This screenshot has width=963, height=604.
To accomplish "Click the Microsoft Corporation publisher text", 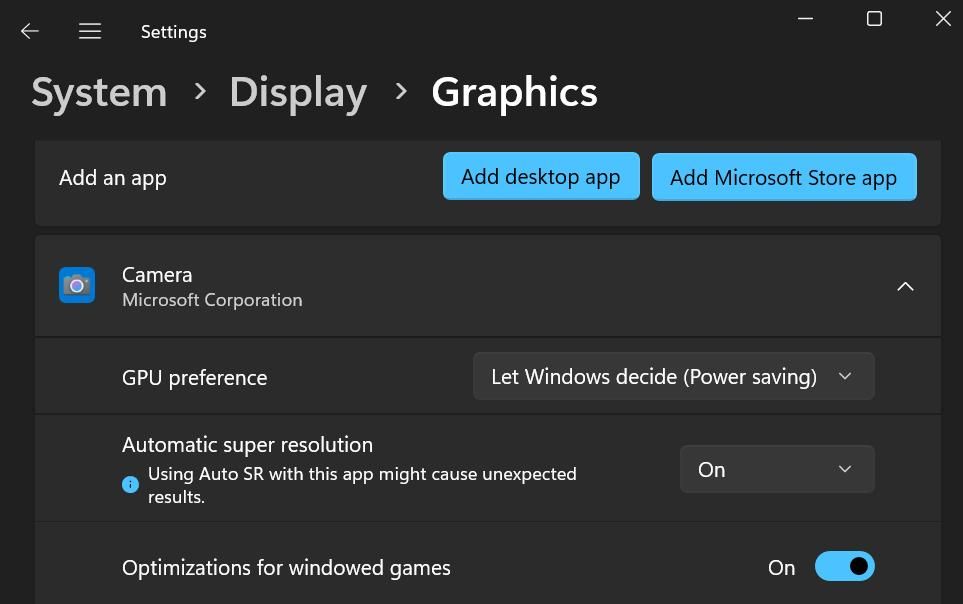I will [x=212, y=300].
